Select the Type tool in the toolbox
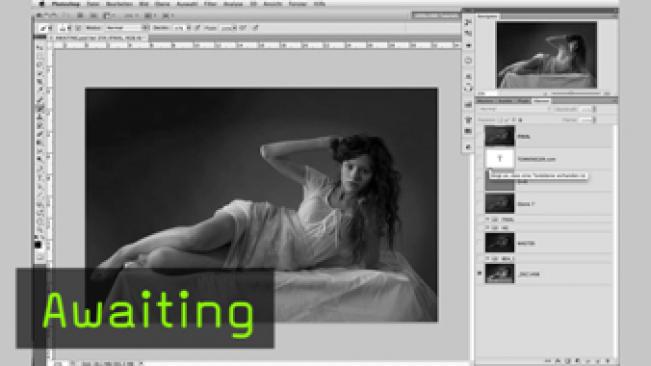This screenshot has width=651, height=366. point(40,178)
